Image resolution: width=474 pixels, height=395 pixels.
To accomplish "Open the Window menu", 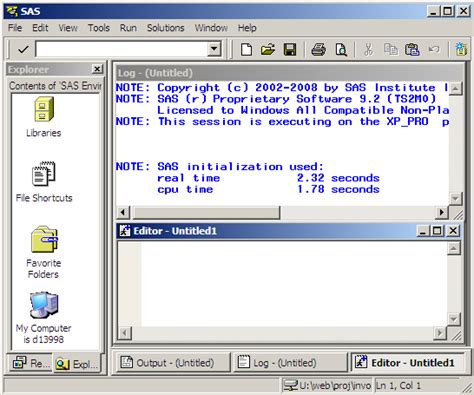I will coord(211,28).
